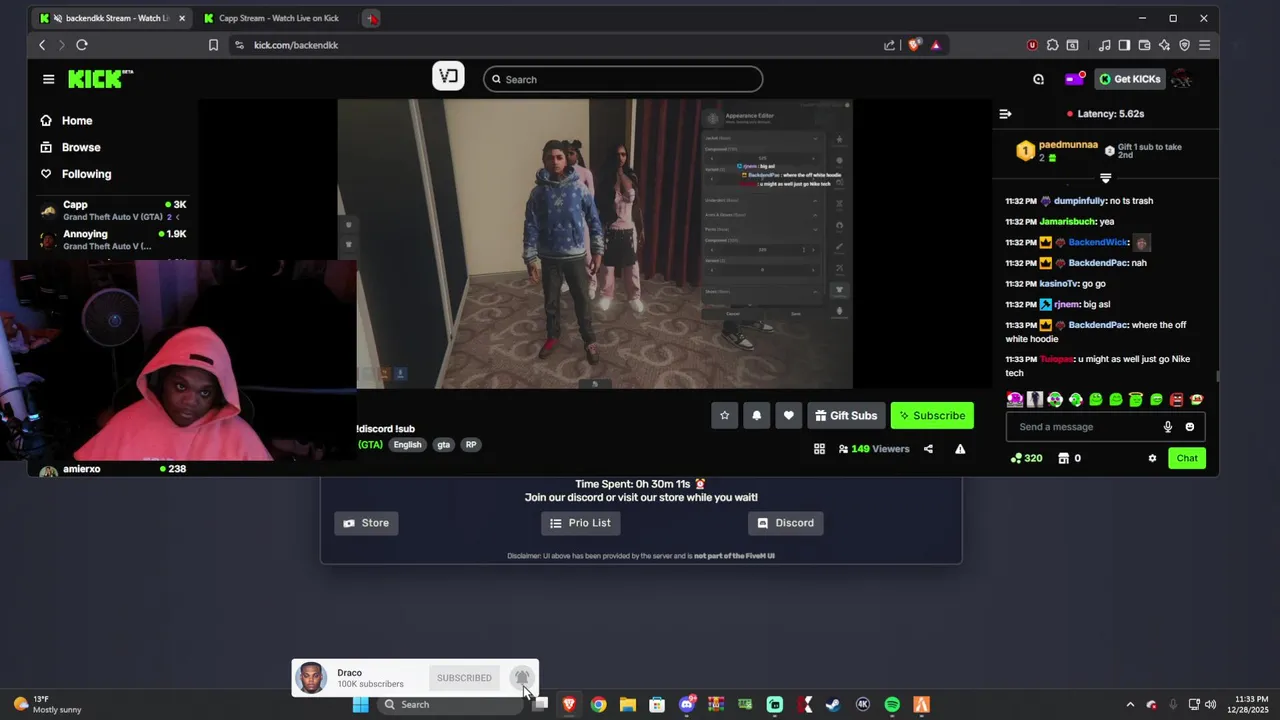This screenshot has width=1280, height=720.
Task: Open Discord from taskbar
Action: coord(687,705)
